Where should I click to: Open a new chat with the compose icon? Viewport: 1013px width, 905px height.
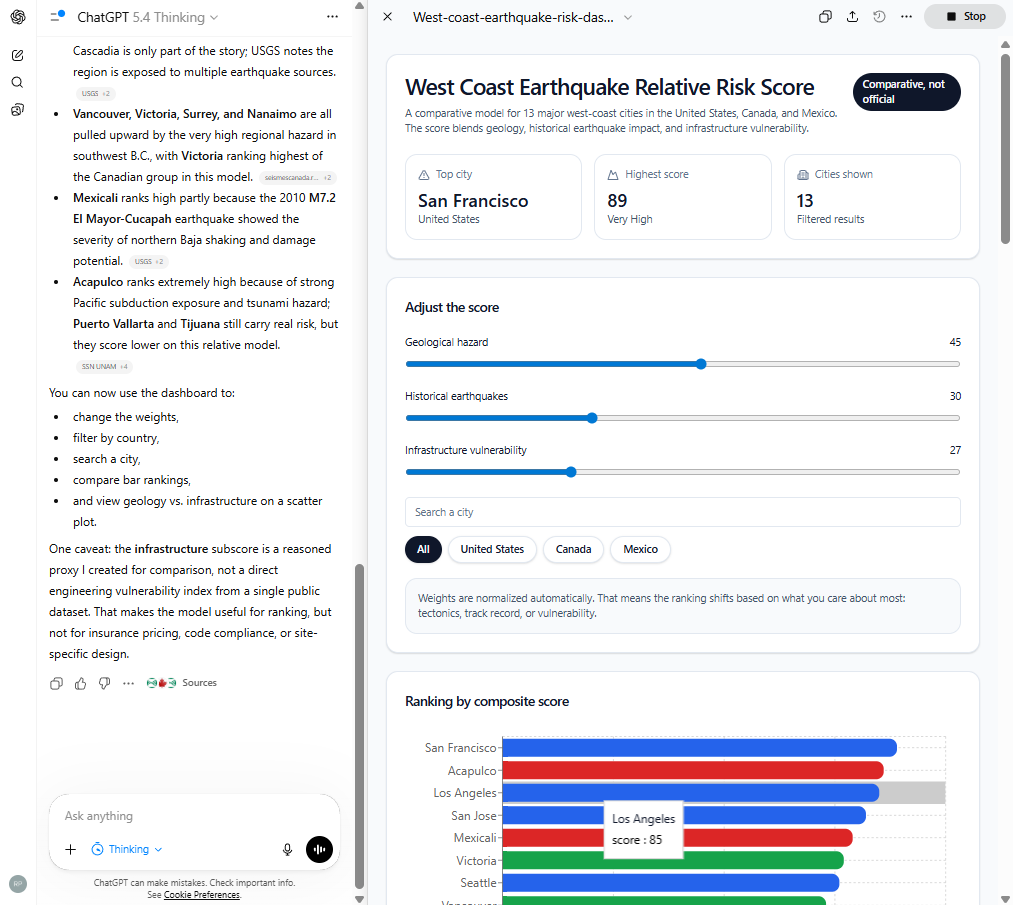17,55
